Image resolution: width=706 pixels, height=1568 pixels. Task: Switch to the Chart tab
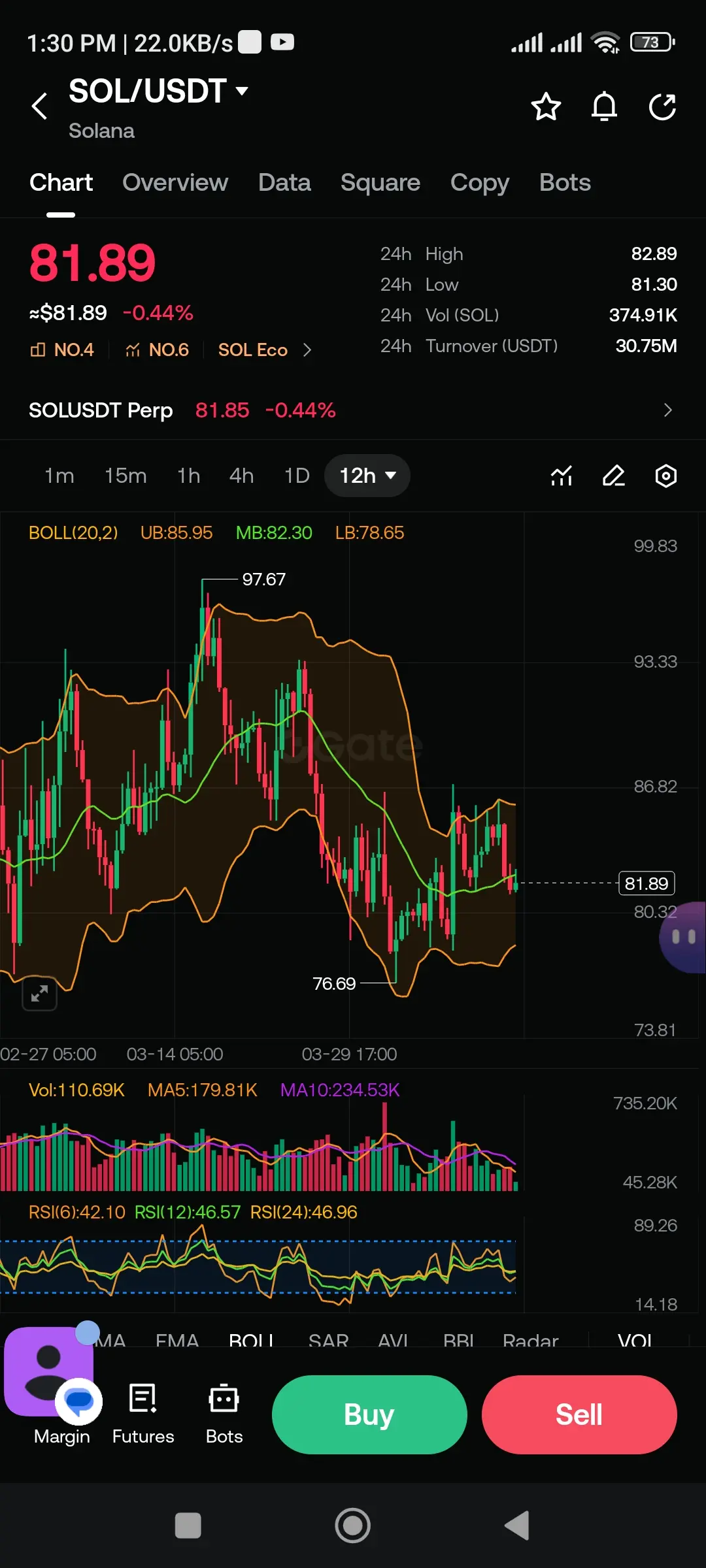(61, 183)
